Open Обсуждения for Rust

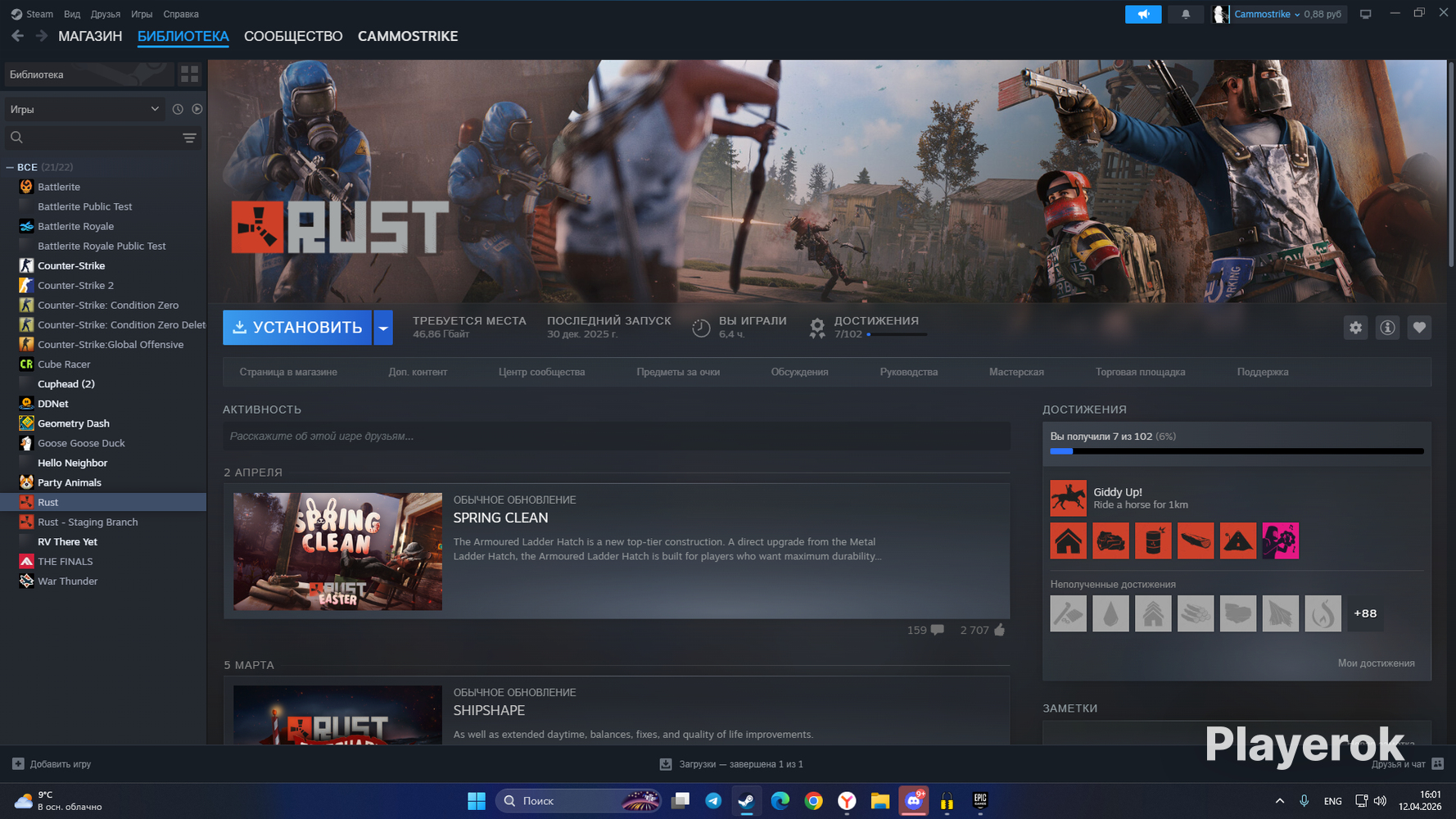coord(799,372)
